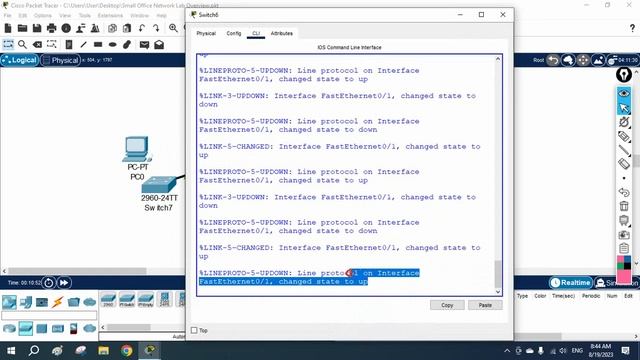Expand the bucket tool's corner arrow in right palette
640x360 pixels.
coord(630,226)
